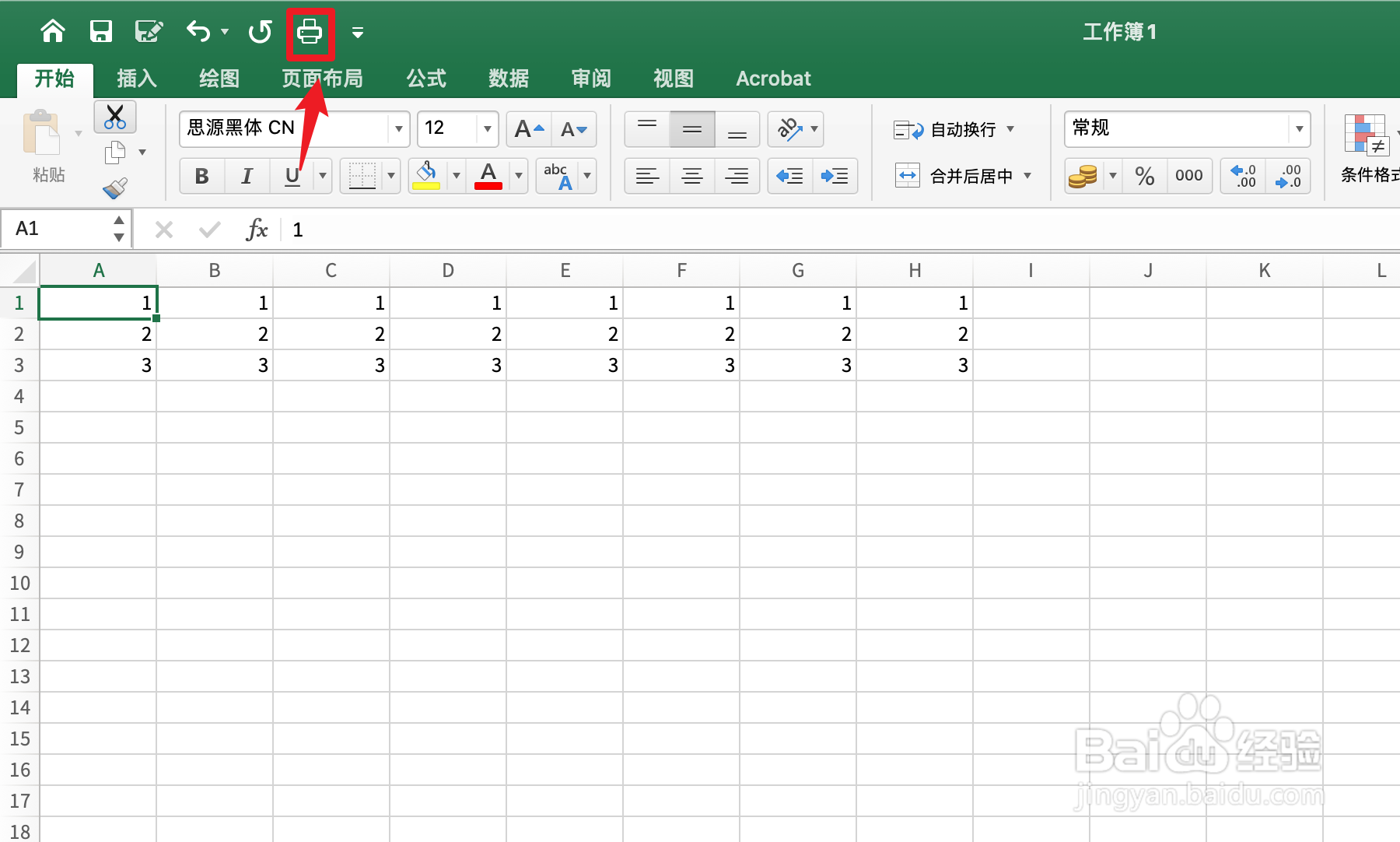Expand the fill color dropdown arrow

(456, 176)
